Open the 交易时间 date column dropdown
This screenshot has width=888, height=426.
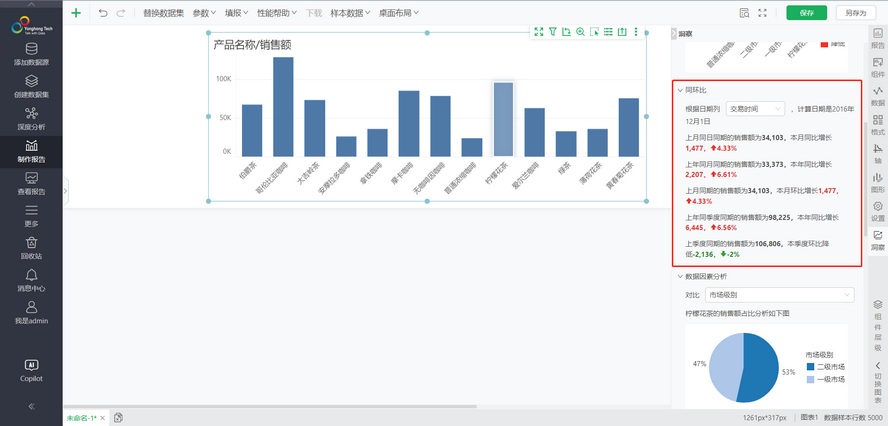(x=755, y=108)
